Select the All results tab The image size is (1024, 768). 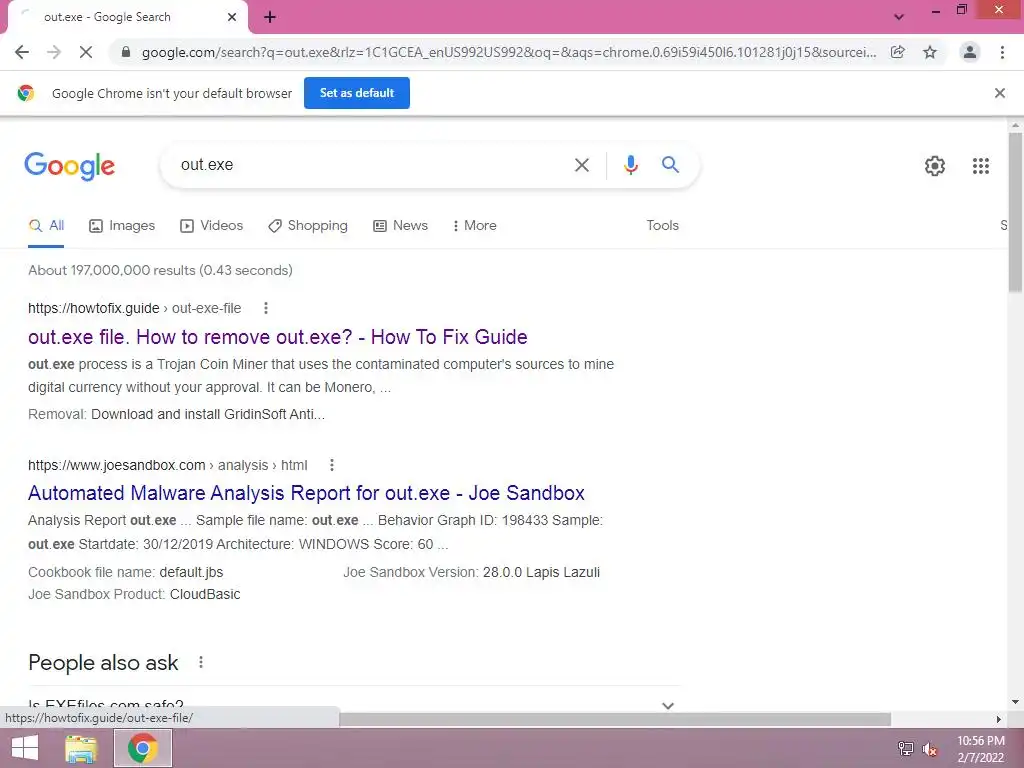coord(46,226)
